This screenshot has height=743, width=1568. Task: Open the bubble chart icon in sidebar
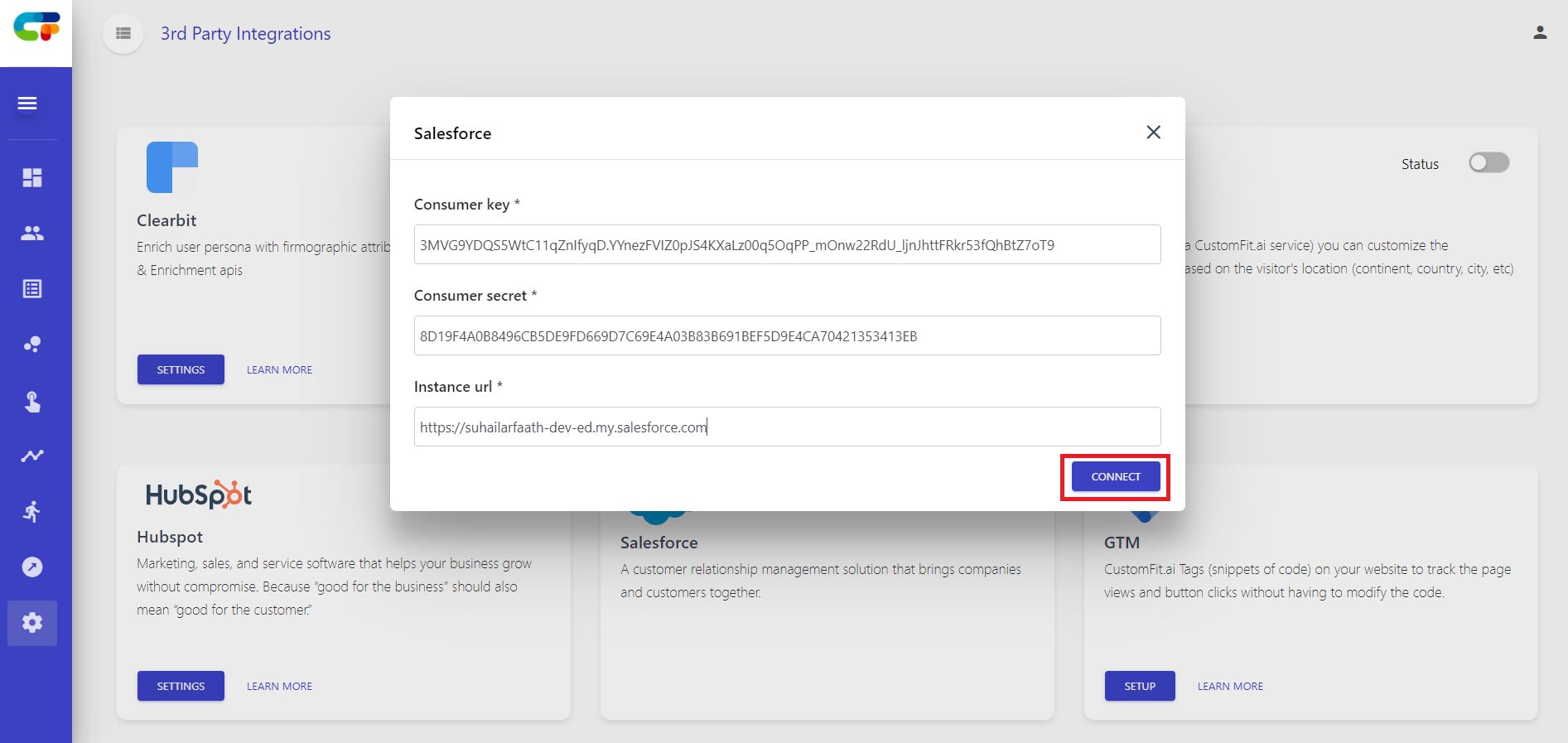point(32,345)
